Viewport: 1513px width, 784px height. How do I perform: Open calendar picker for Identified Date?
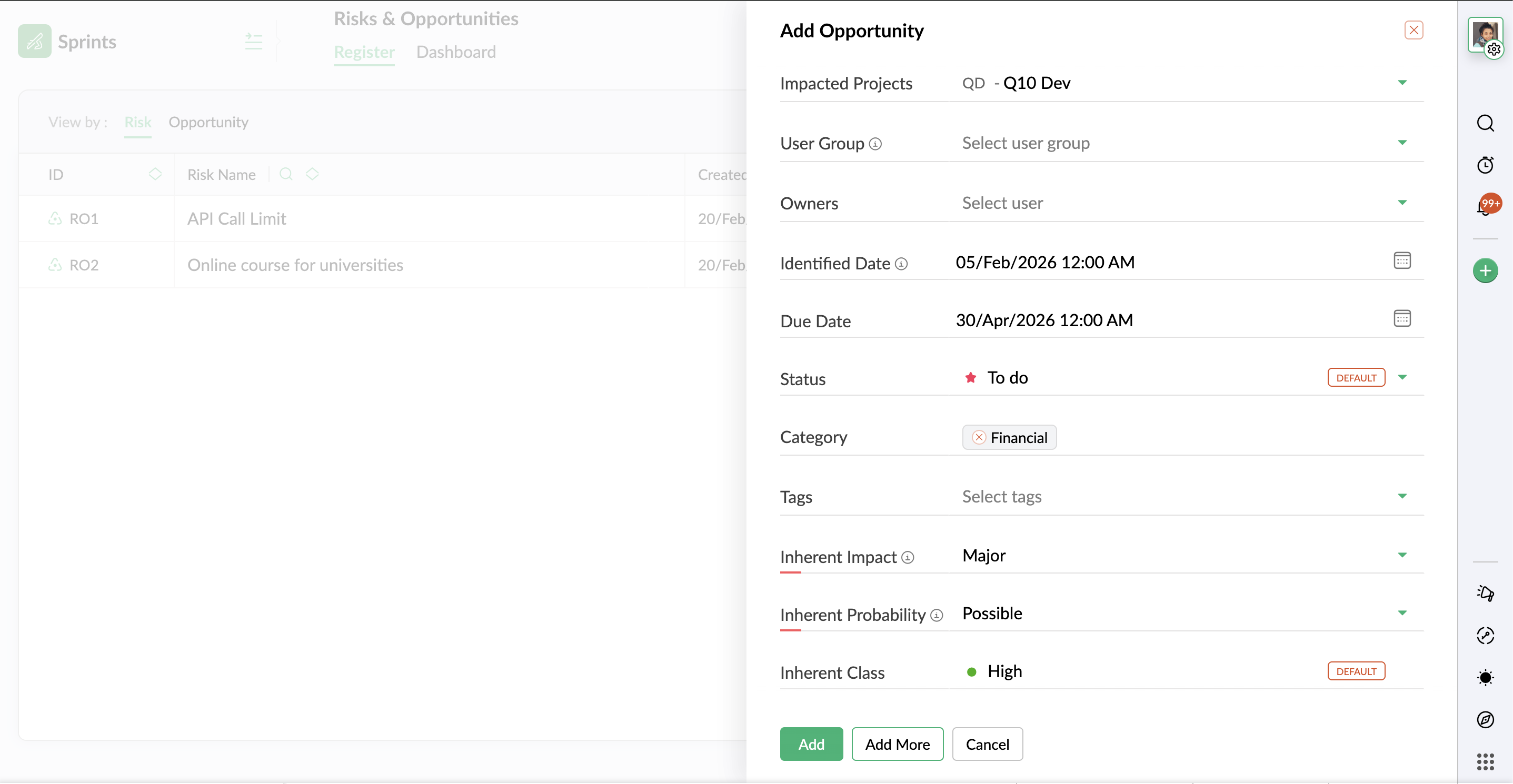point(1401,260)
